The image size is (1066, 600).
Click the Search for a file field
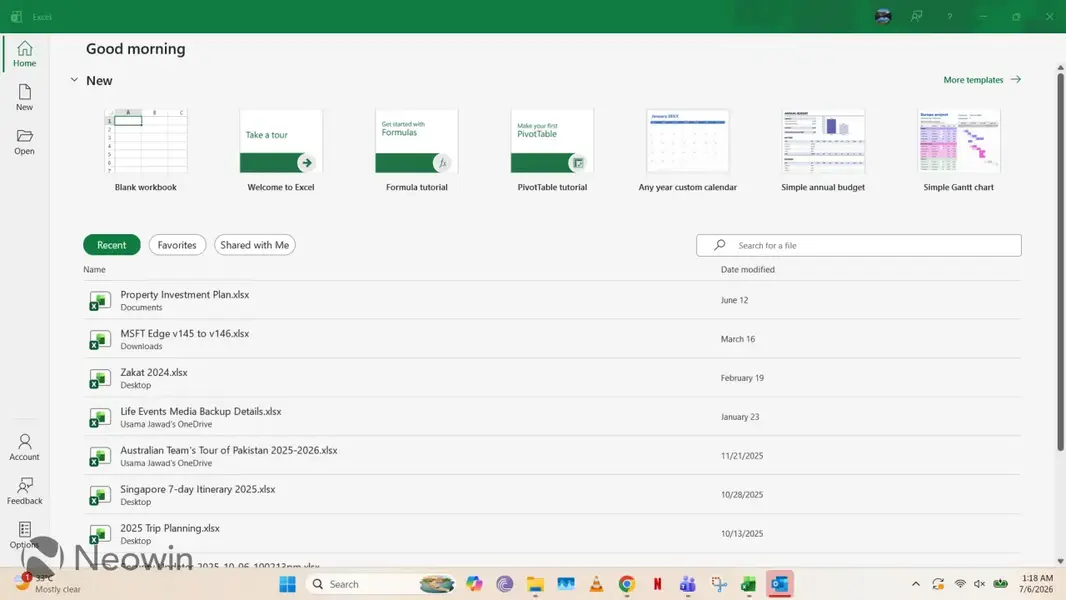click(859, 245)
